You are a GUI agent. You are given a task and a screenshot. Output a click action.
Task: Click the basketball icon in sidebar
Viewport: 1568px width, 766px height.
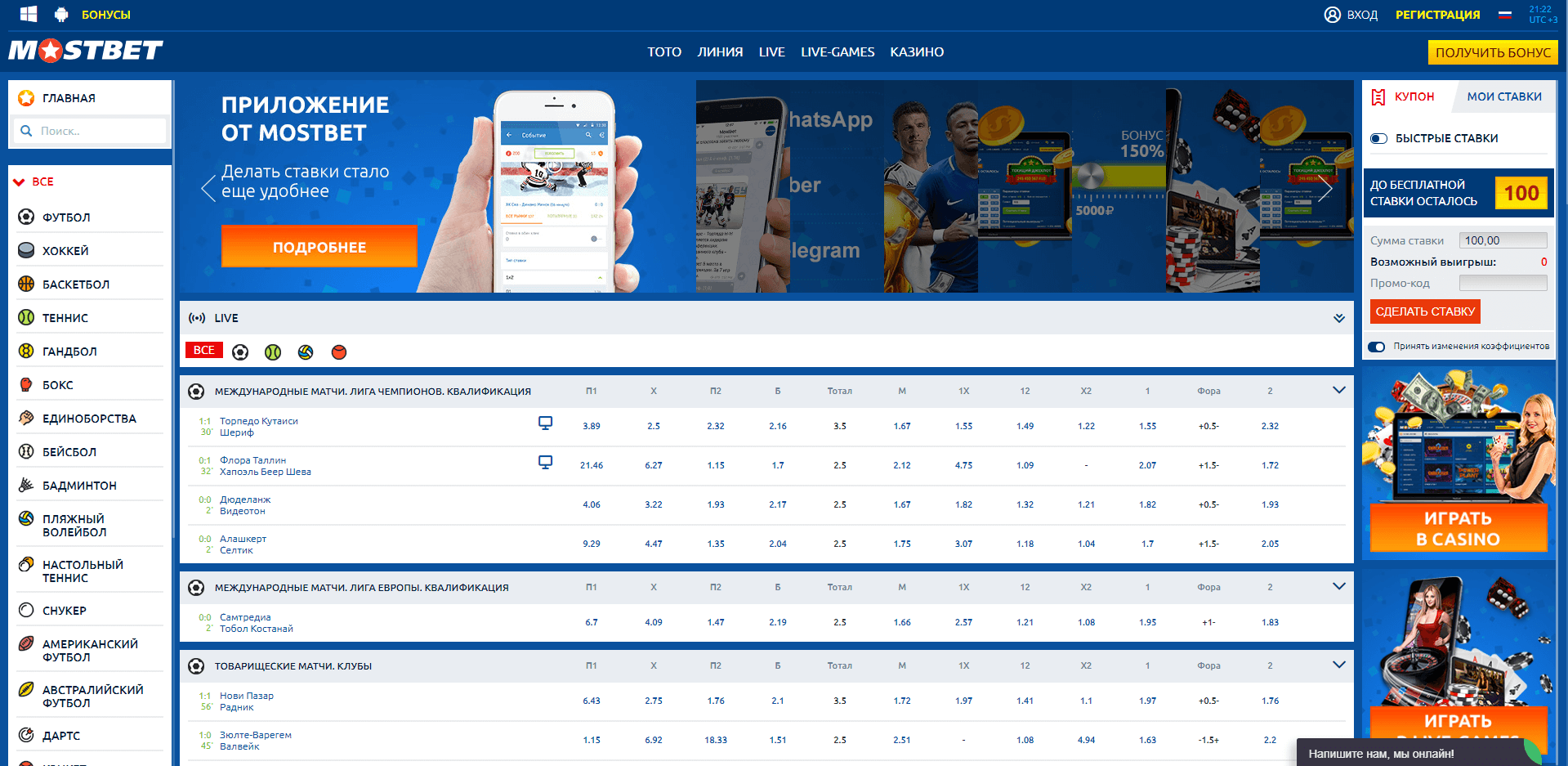pos(26,284)
